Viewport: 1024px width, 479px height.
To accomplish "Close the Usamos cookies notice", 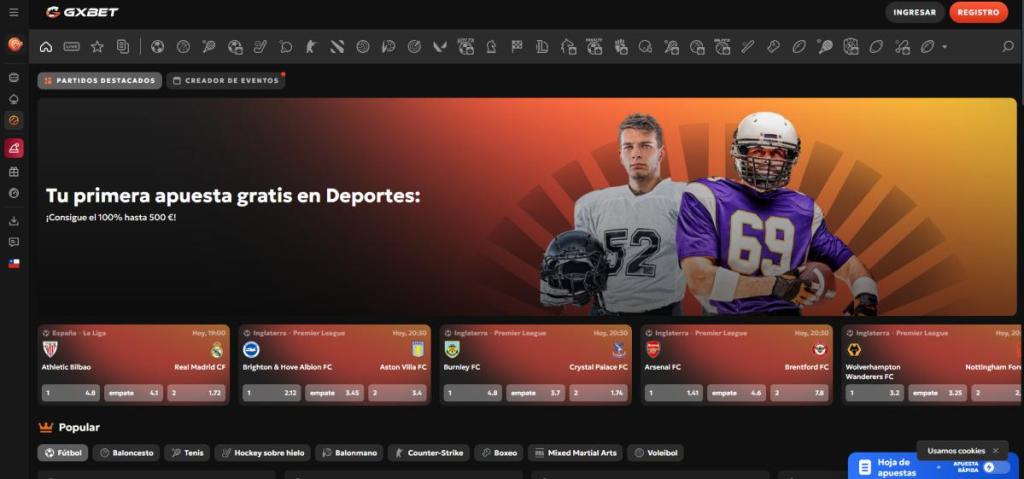I will coord(995,451).
